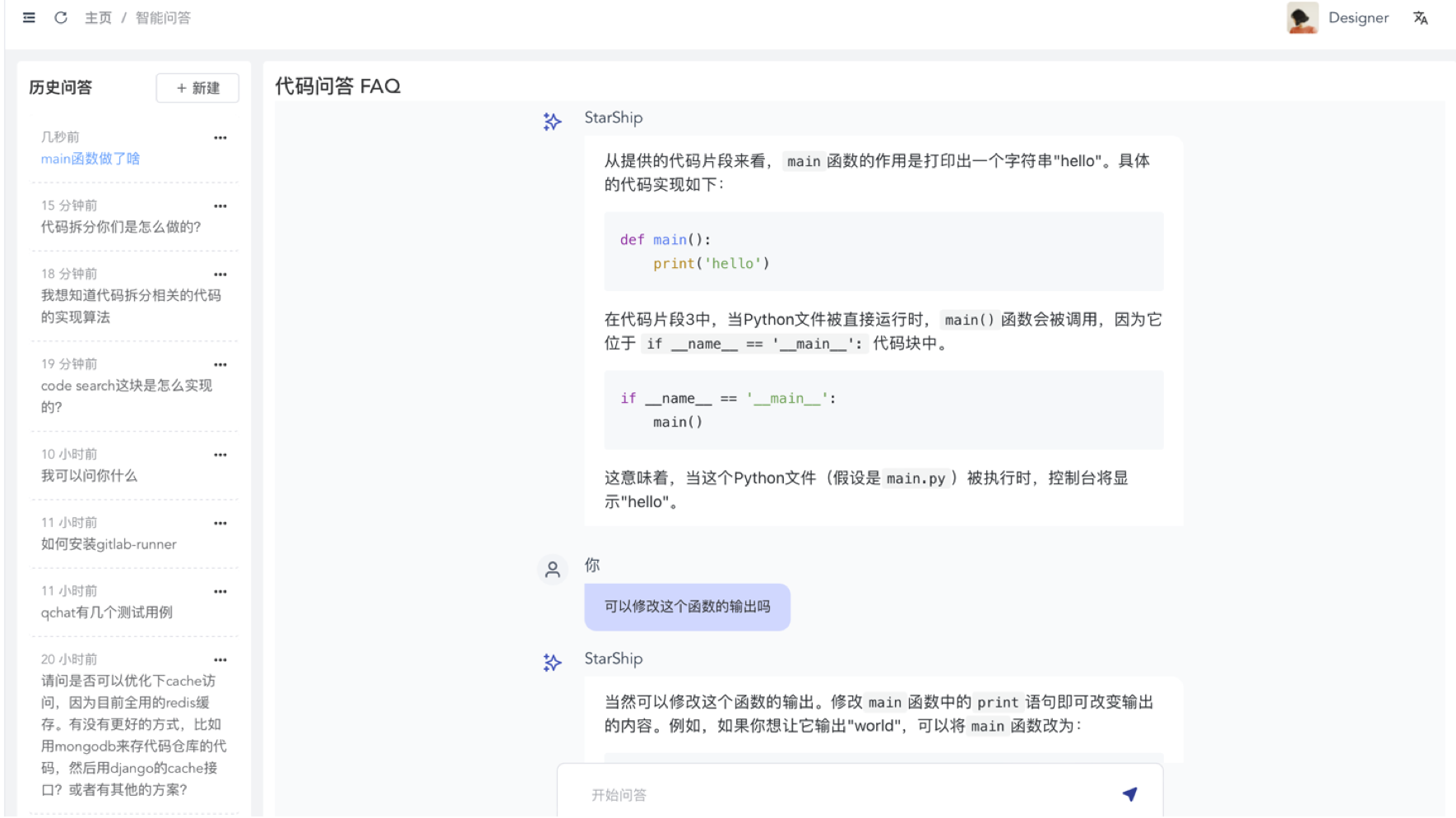This screenshot has height=818, width=1456.
Task: Switch interface language via translate icon
Action: pos(1420,17)
